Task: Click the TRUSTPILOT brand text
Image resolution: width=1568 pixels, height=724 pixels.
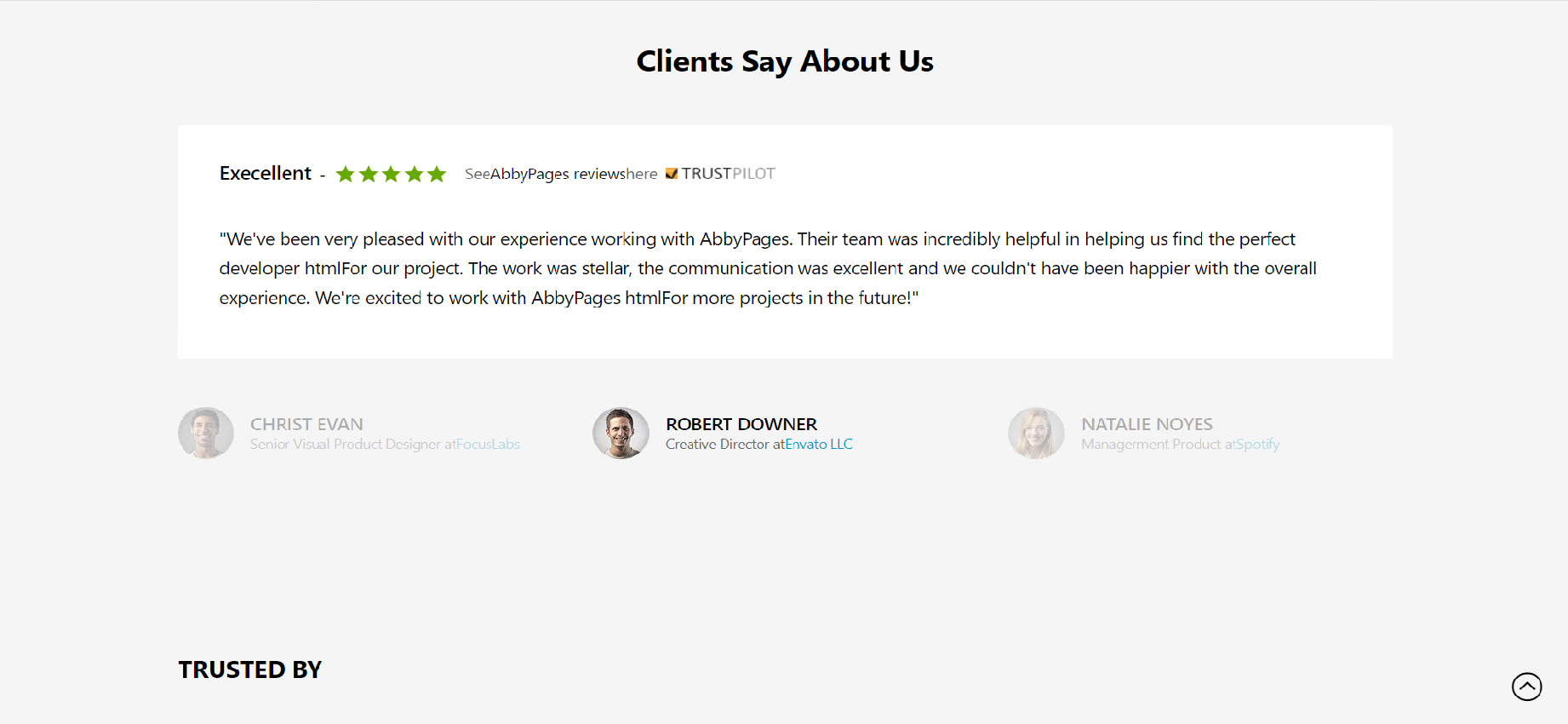Action: (728, 174)
